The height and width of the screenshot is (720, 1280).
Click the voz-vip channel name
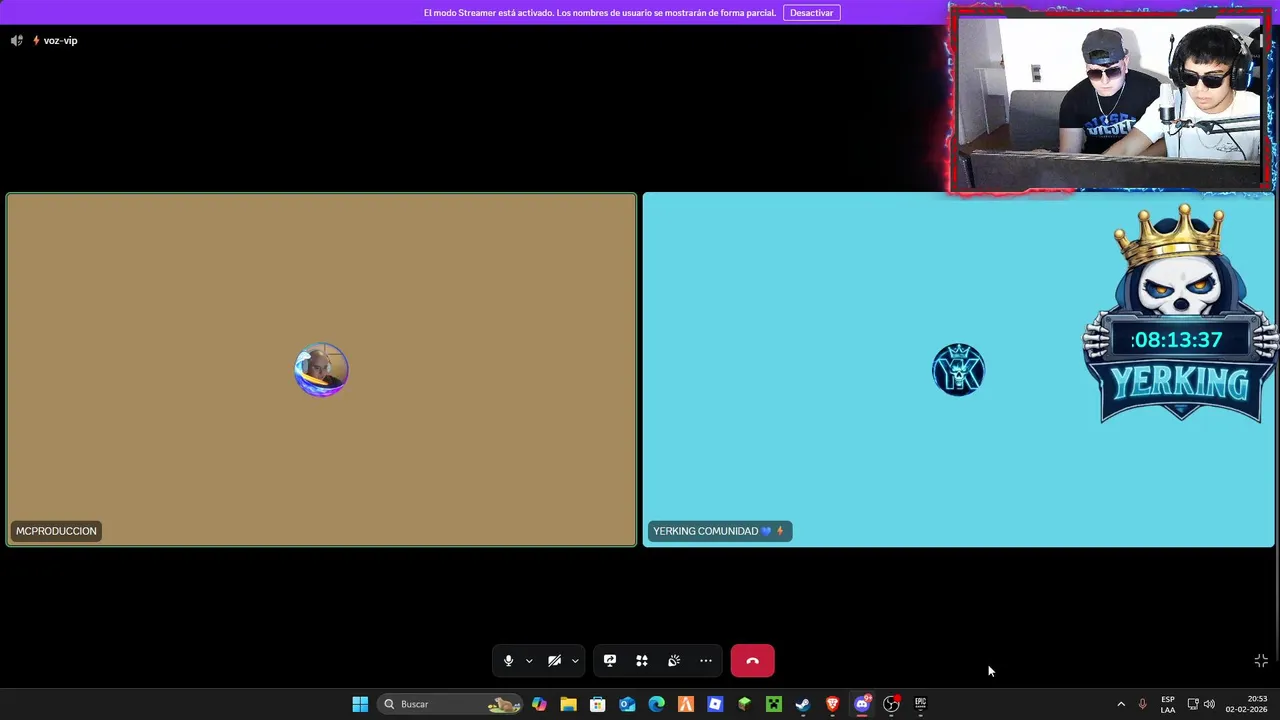coord(60,40)
